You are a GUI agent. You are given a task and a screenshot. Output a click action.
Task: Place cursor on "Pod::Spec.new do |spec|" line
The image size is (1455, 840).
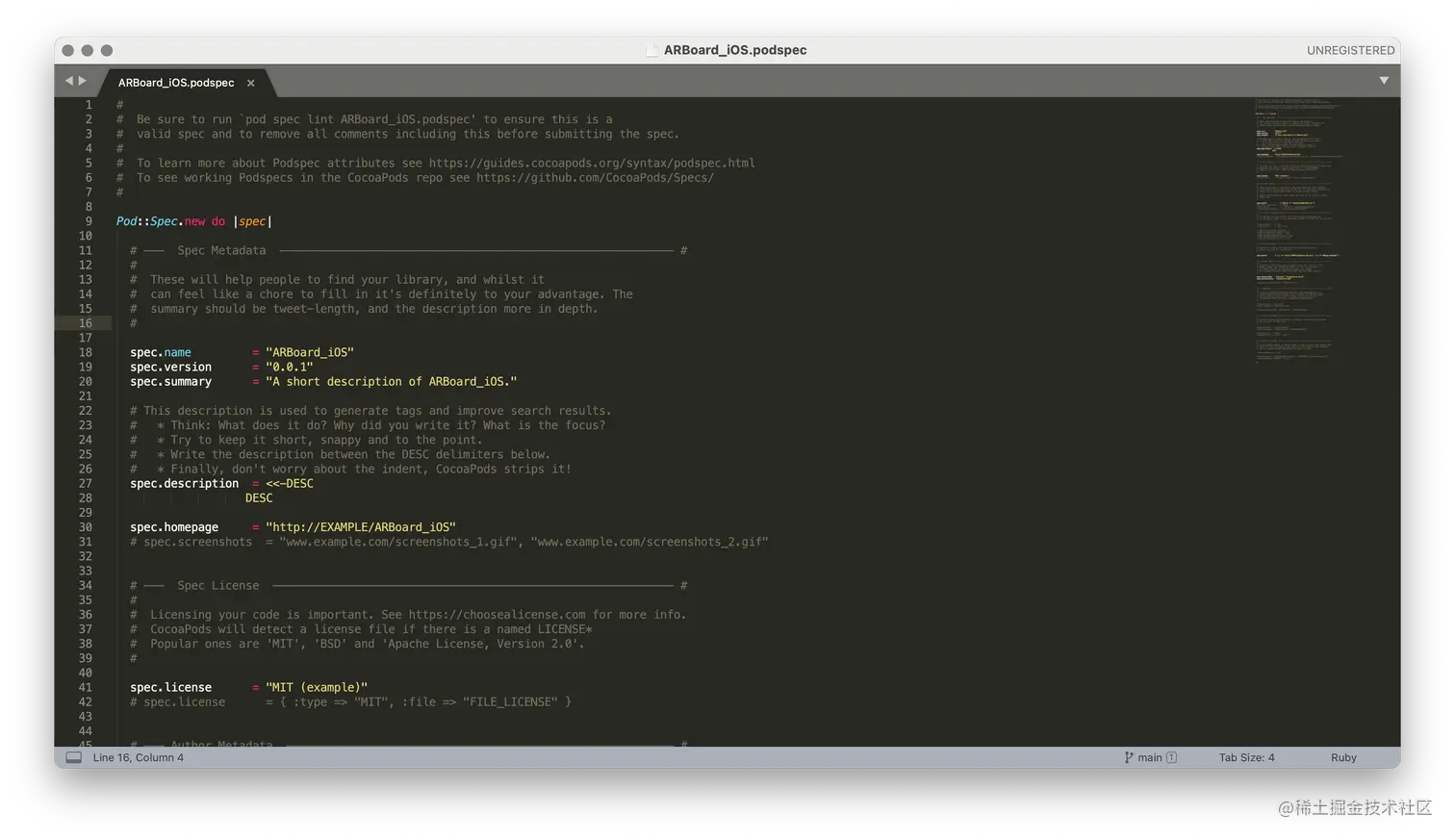(193, 221)
